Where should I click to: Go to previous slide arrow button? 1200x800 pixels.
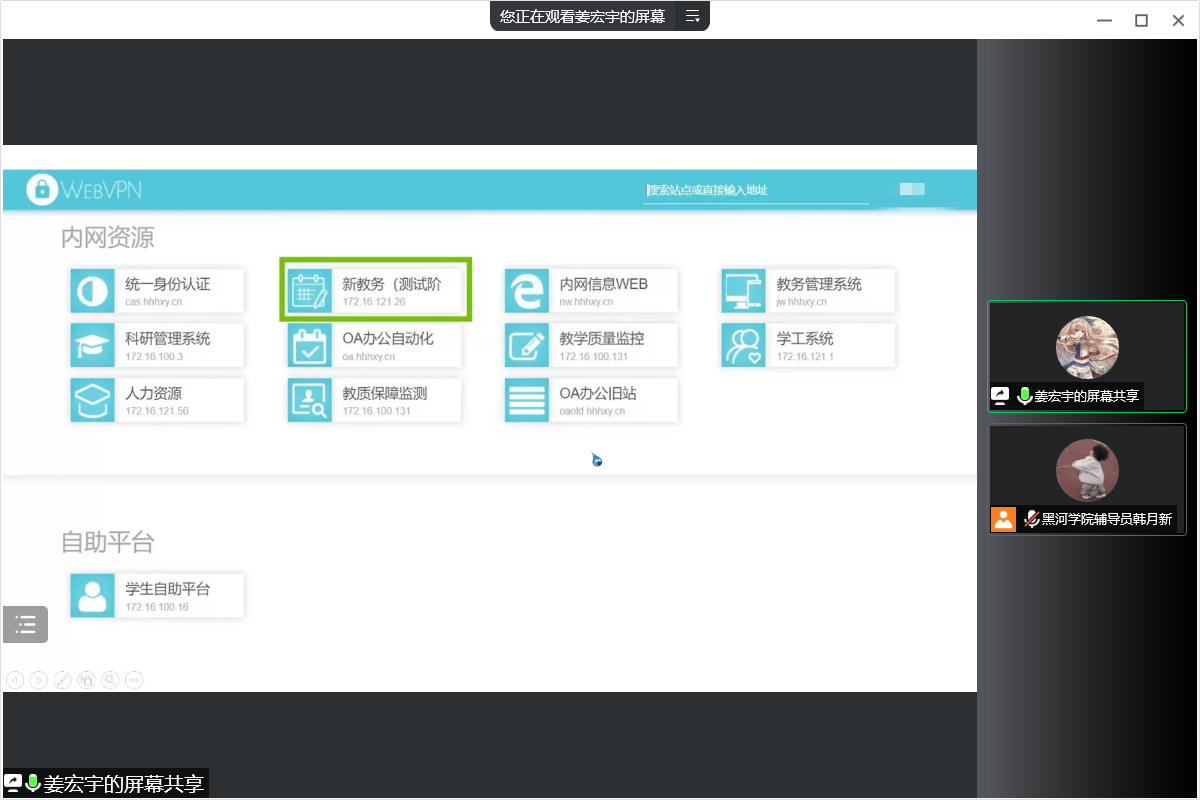15,680
